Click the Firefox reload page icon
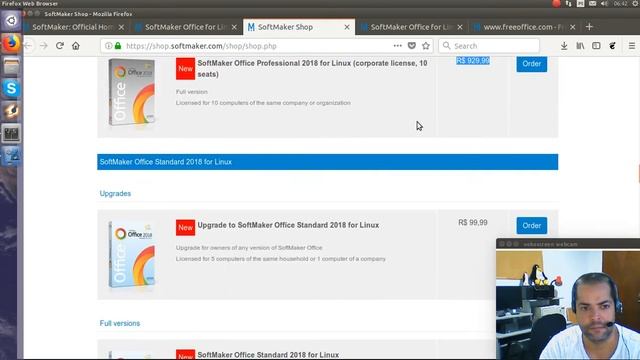The height and width of the screenshot is (360, 640). click(x=60, y=46)
